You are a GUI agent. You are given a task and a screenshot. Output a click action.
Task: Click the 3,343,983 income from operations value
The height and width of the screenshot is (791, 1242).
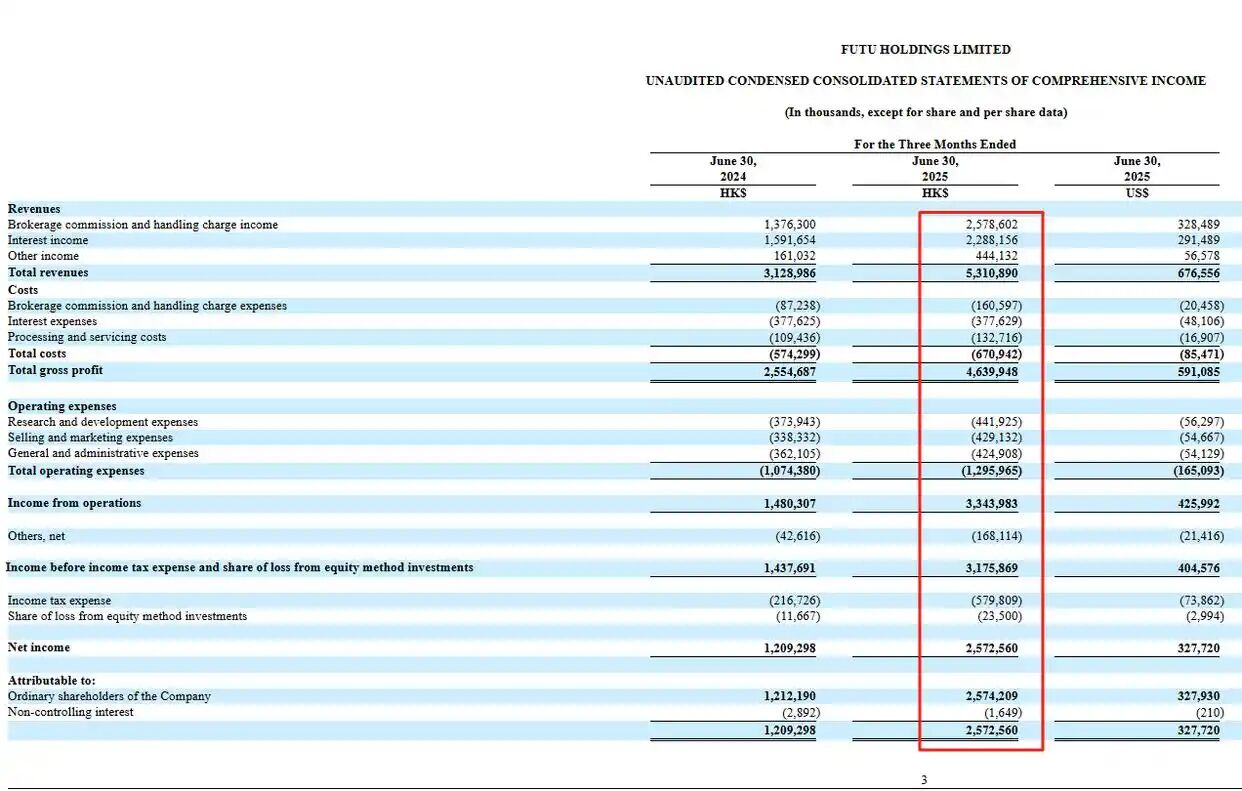click(988, 504)
